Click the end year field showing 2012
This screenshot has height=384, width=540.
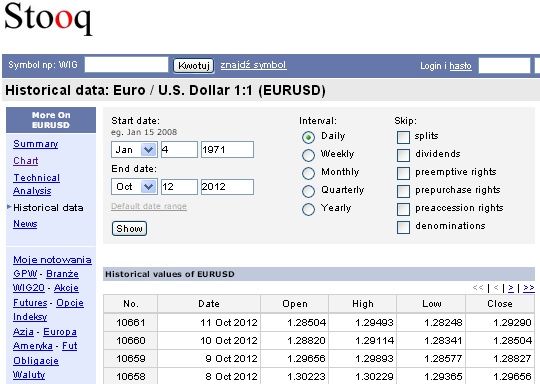[x=227, y=187]
